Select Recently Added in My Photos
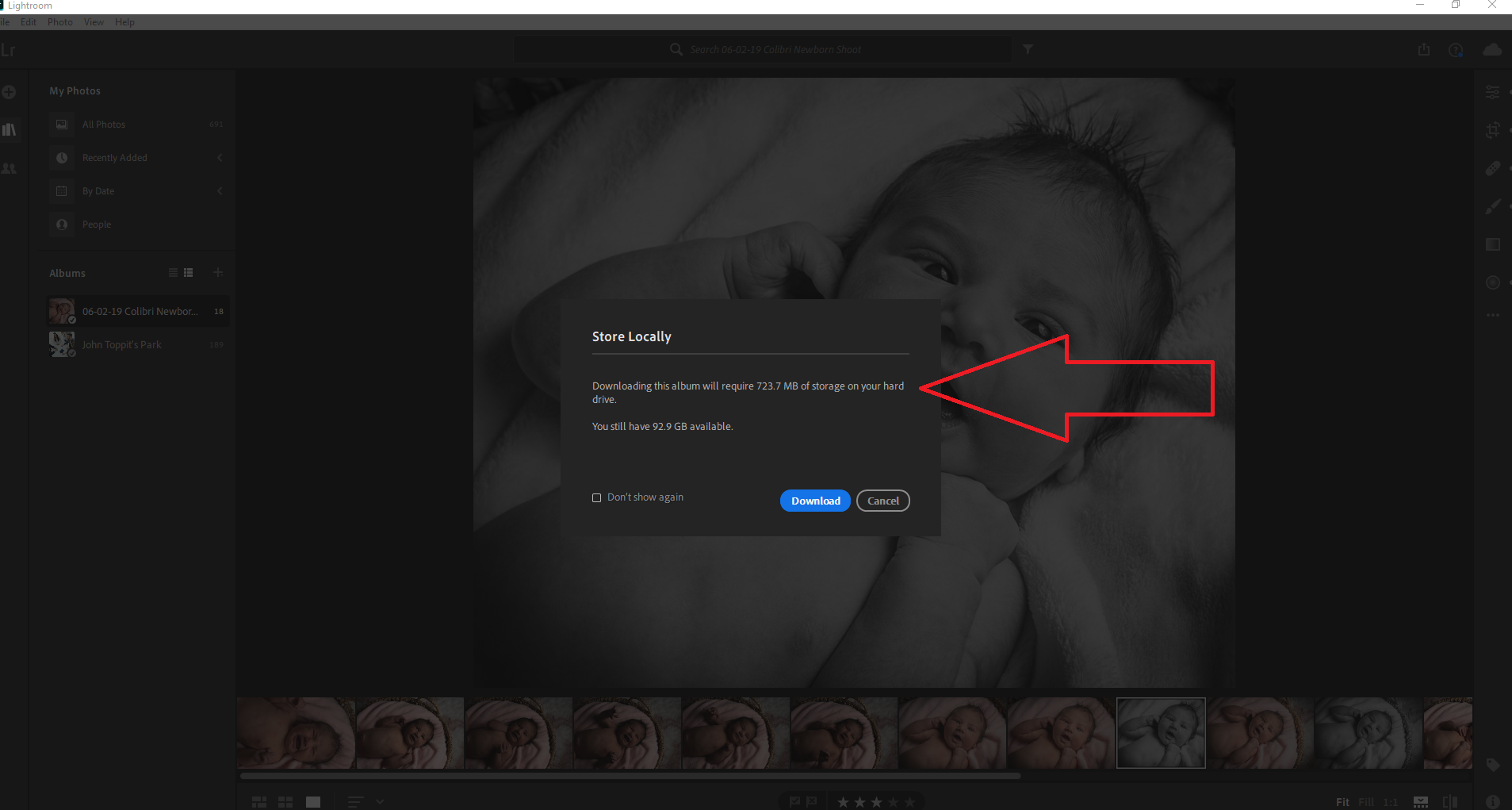Screen dimensions: 1512x810 coord(137,158)
